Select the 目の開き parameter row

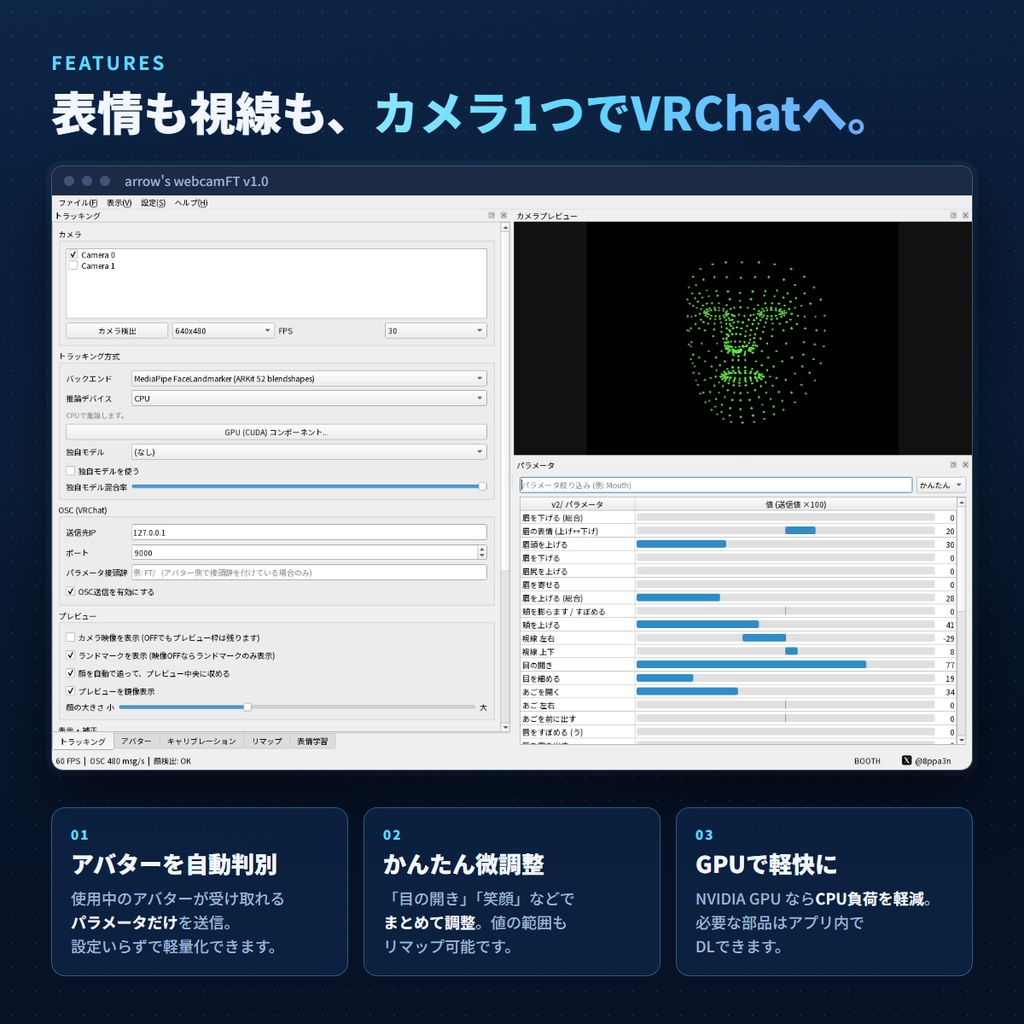(x=739, y=665)
